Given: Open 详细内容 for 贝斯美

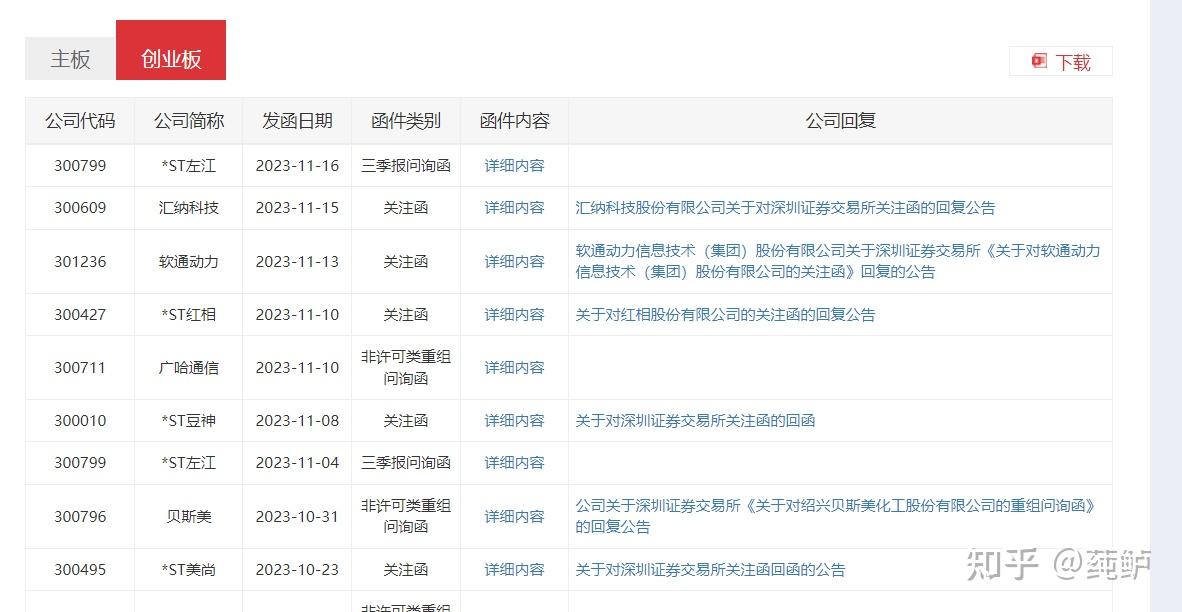Looking at the screenshot, I should point(514,517).
